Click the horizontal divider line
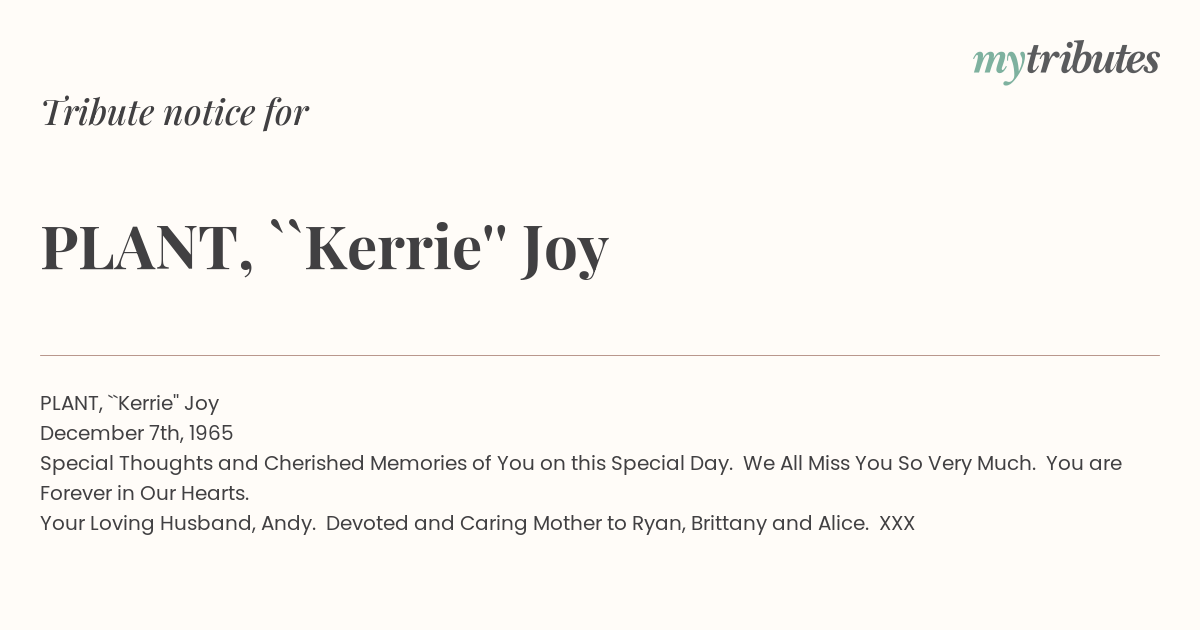The height and width of the screenshot is (630, 1200). point(600,355)
